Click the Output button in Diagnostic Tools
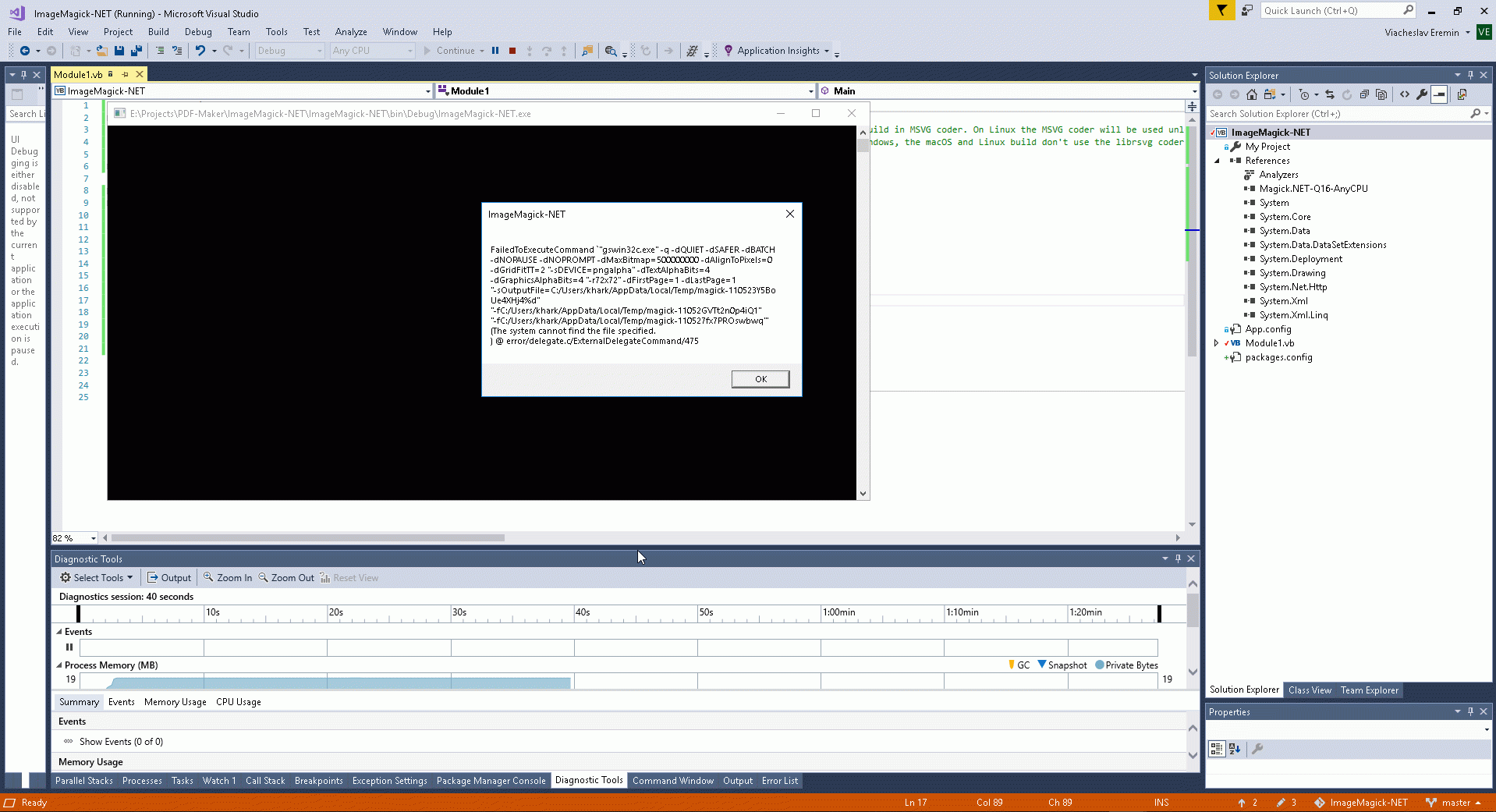Viewport: 1496px width, 812px height. click(169, 578)
